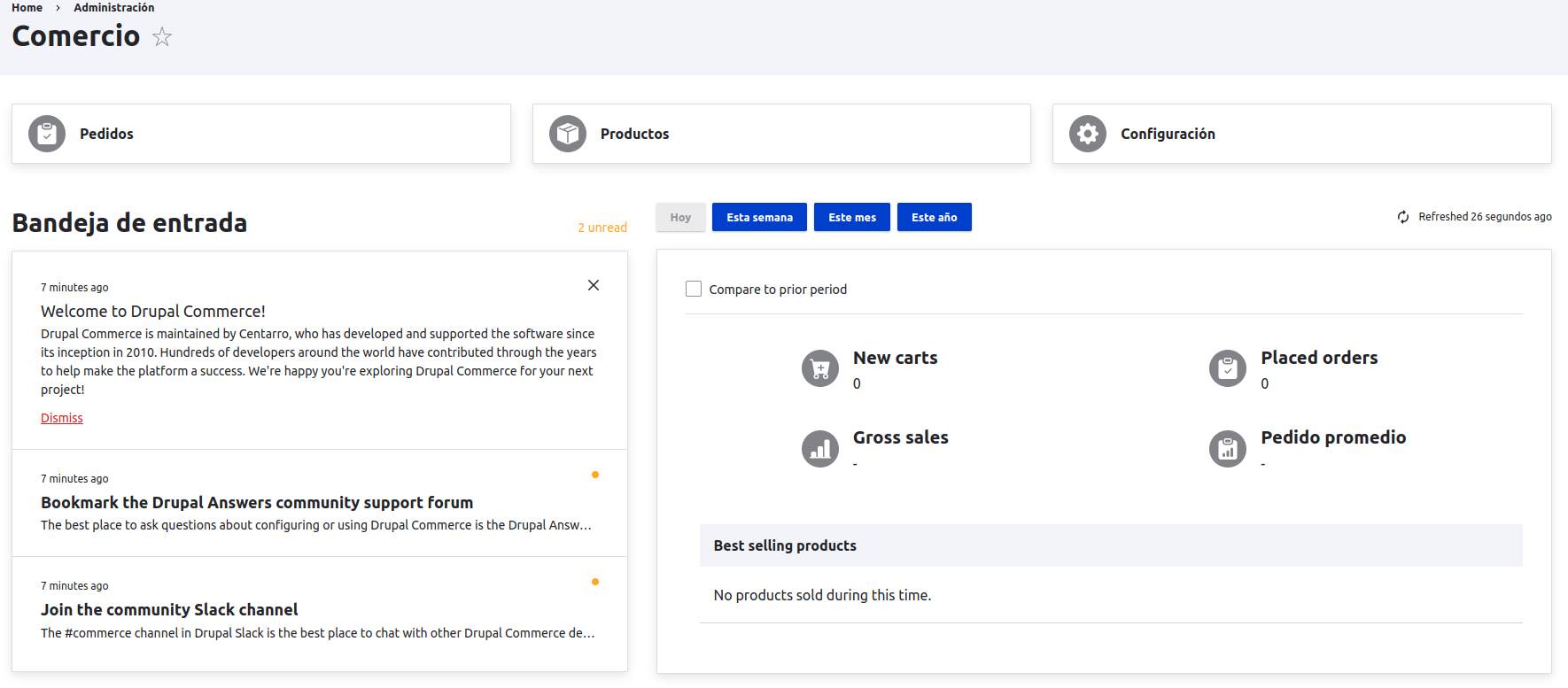Click the Configuración gear icon

tap(1088, 134)
